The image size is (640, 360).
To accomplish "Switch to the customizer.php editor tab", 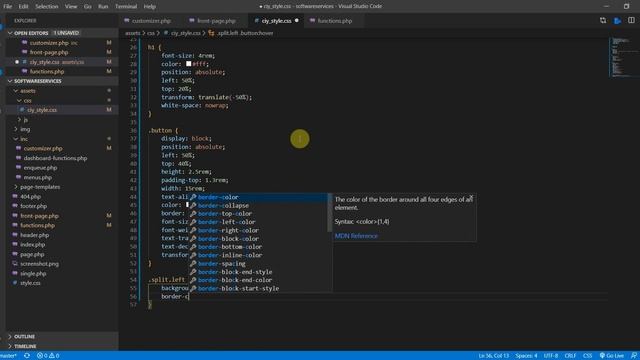I will pyautogui.click(x=151, y=21).
